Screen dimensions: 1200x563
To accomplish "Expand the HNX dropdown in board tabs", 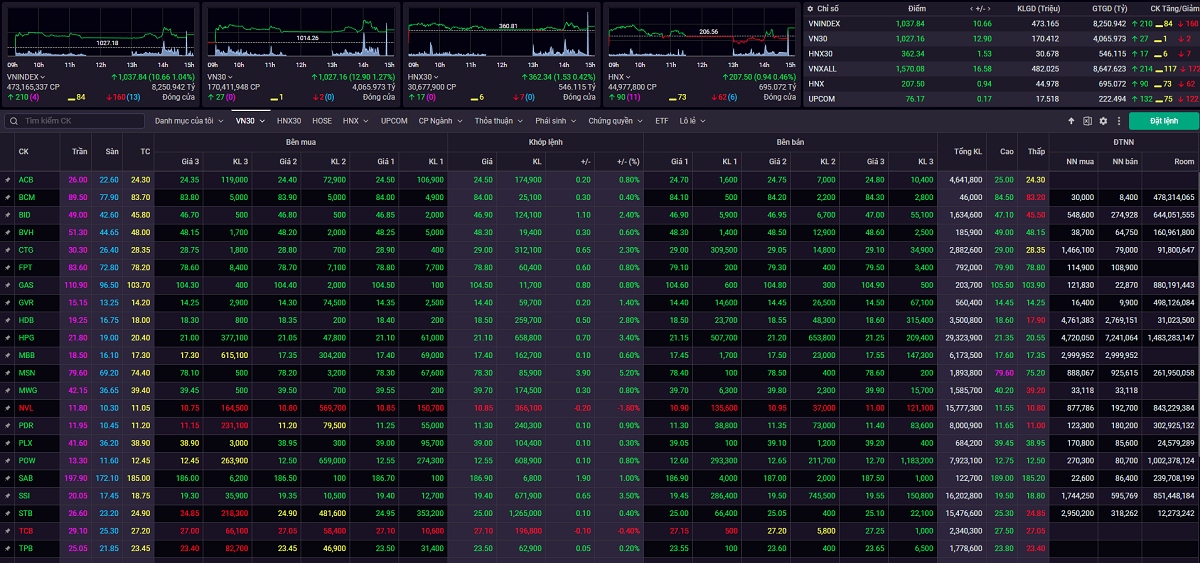I will (354, 121).
